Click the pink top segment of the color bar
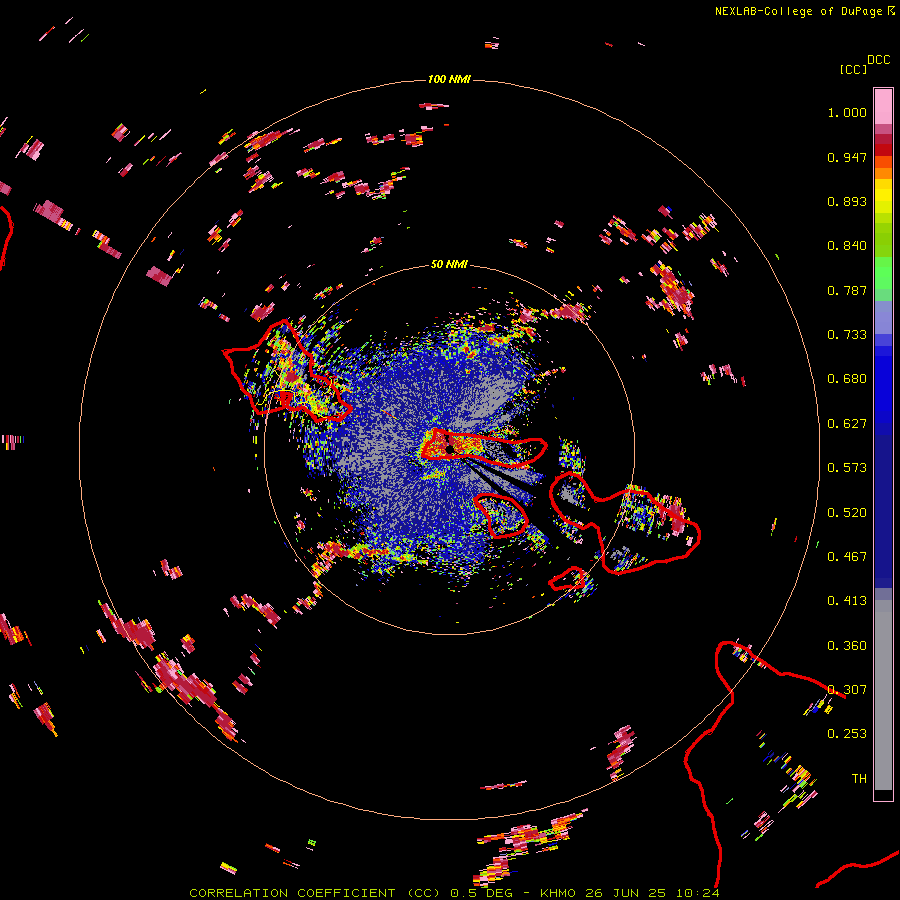 click(883, 106)
